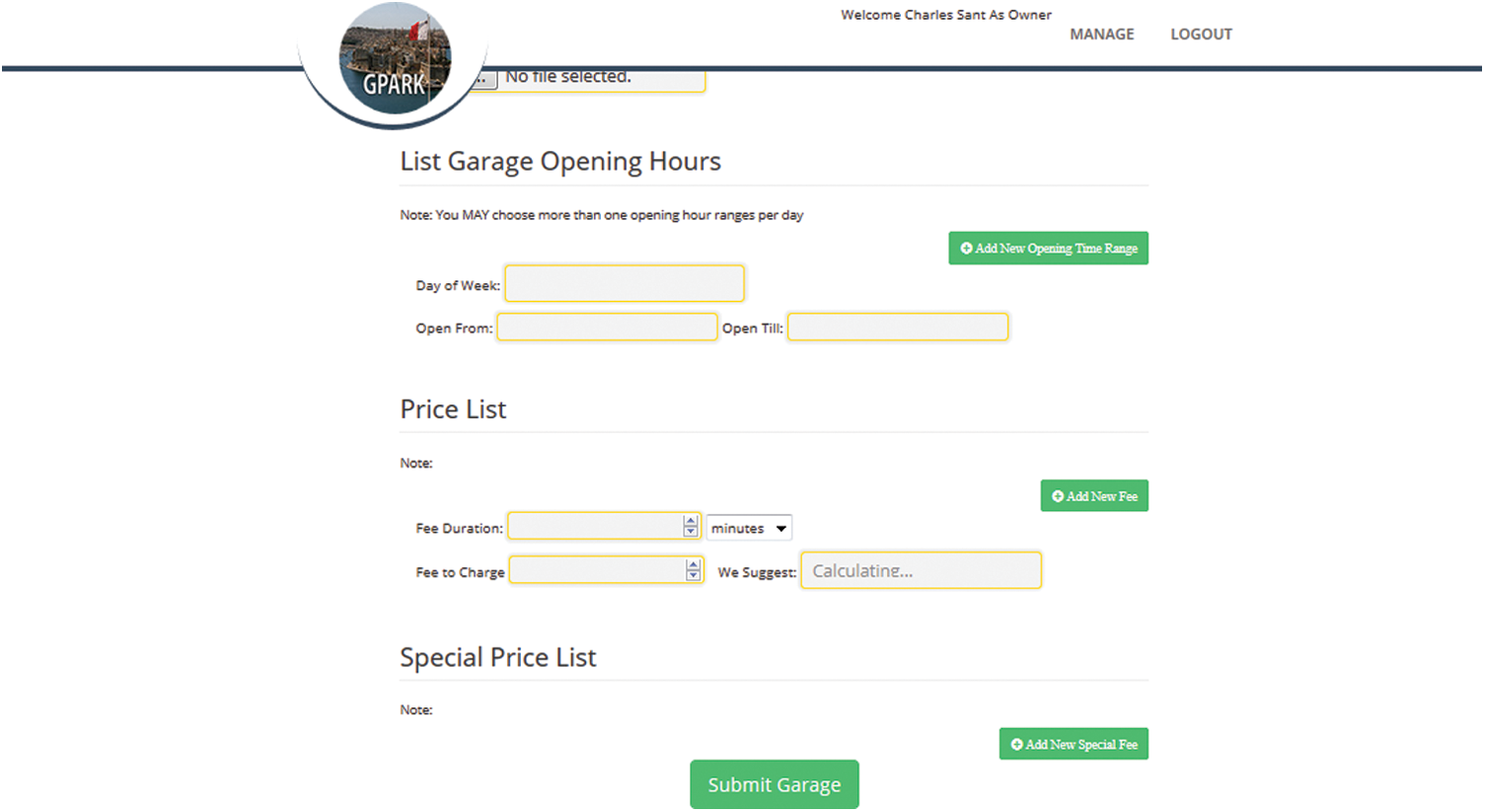Image resolution: width=1485 pixels, height=812 pixels.
Task: Click the partially hidden file browse button
Action: click(x=485, y=80)
